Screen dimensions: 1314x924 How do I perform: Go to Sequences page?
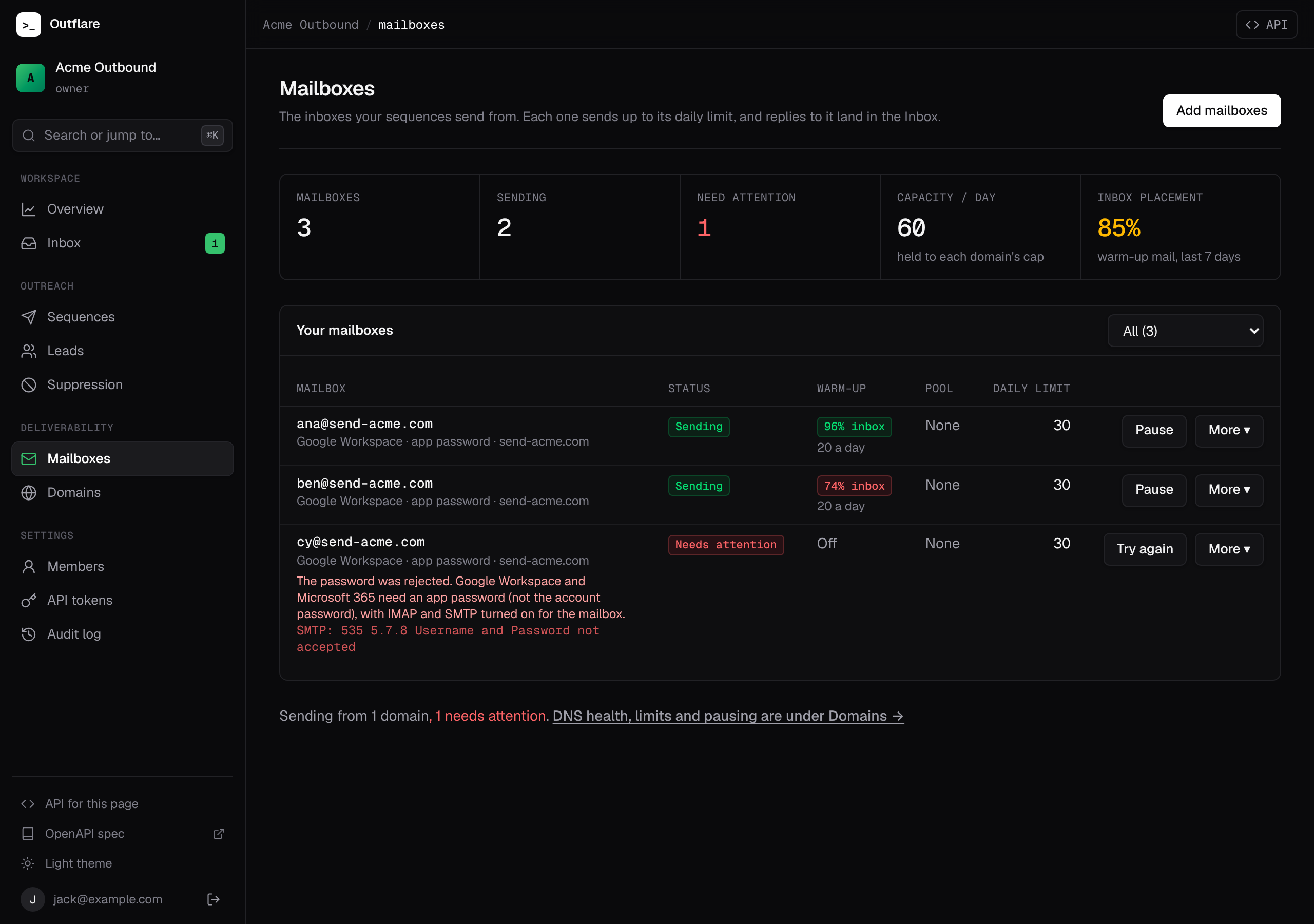click(x=123, y=317)
